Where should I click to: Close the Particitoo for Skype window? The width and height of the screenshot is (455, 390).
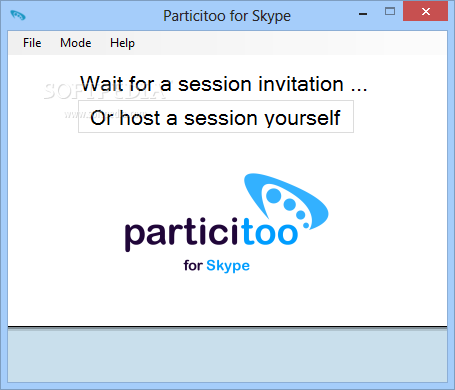click(x=425, y=12)
